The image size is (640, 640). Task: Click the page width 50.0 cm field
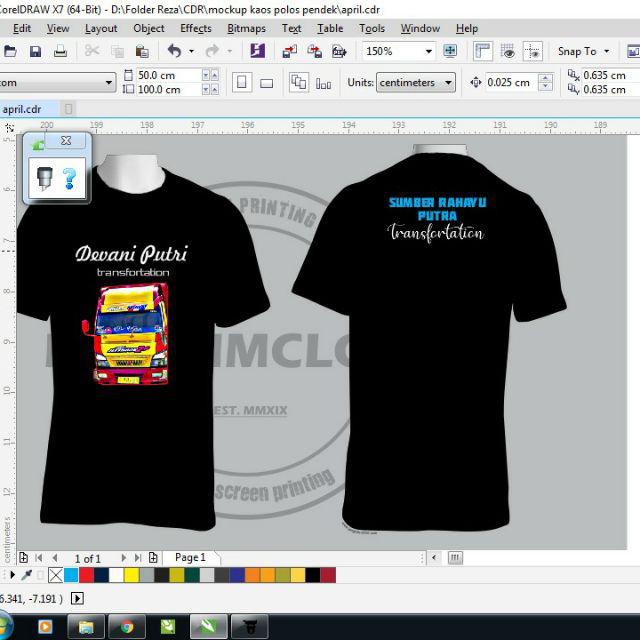[x=169, y=76]
